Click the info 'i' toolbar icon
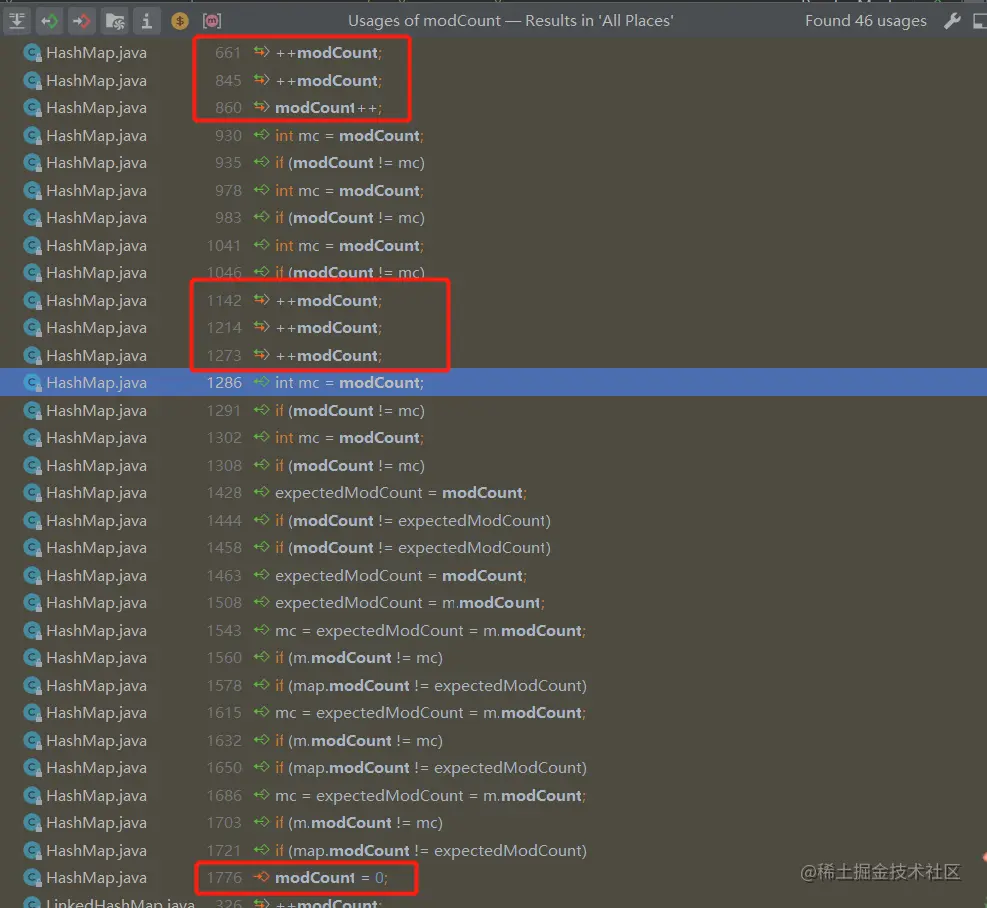The image size is (987, 908). (147, 21)
